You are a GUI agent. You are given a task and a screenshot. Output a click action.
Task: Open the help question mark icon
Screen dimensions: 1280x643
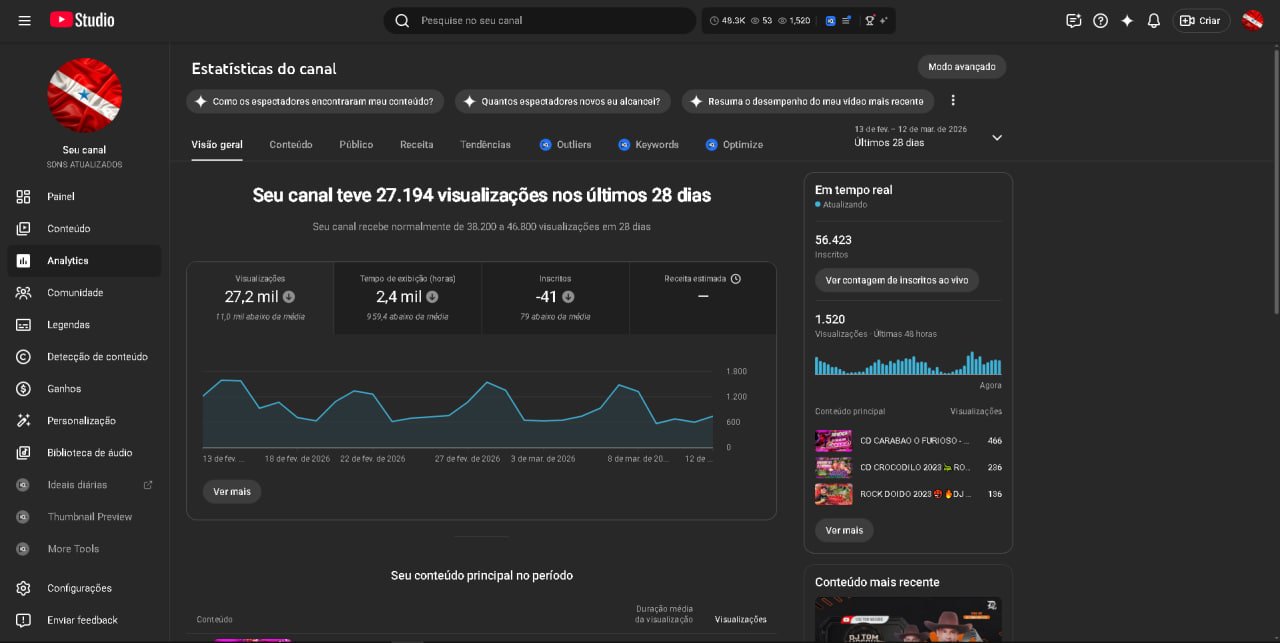pos(1100,20)
